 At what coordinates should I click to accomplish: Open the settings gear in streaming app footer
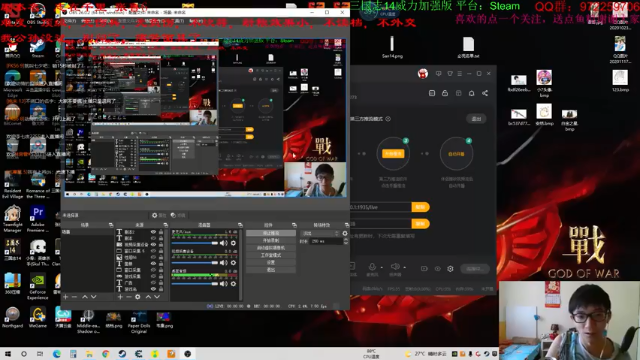tap(450, 269)
